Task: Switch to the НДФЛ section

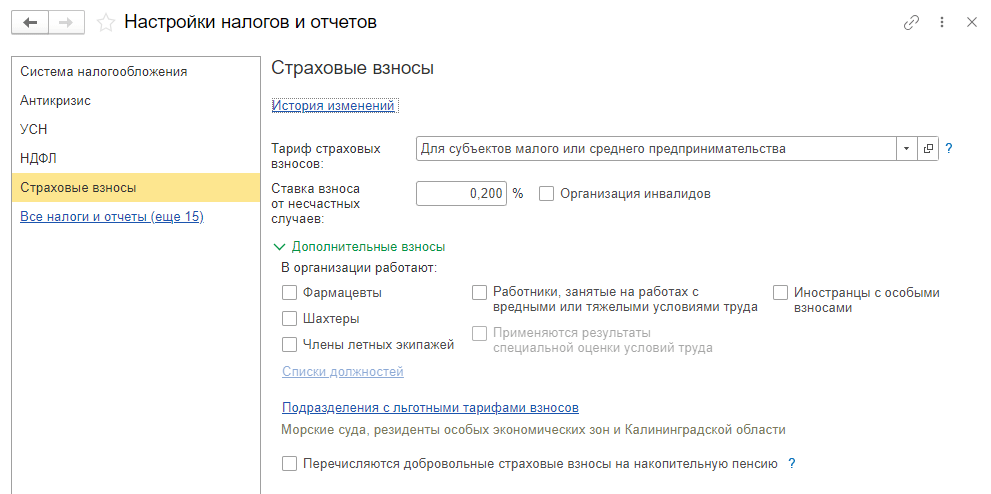Action: [37, 158]
